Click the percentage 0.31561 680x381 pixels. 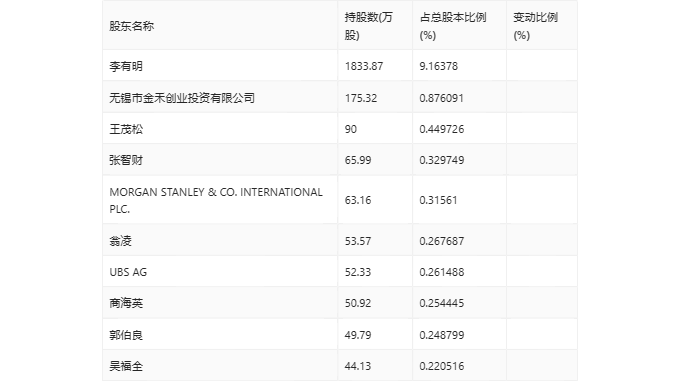click(438, 200)
